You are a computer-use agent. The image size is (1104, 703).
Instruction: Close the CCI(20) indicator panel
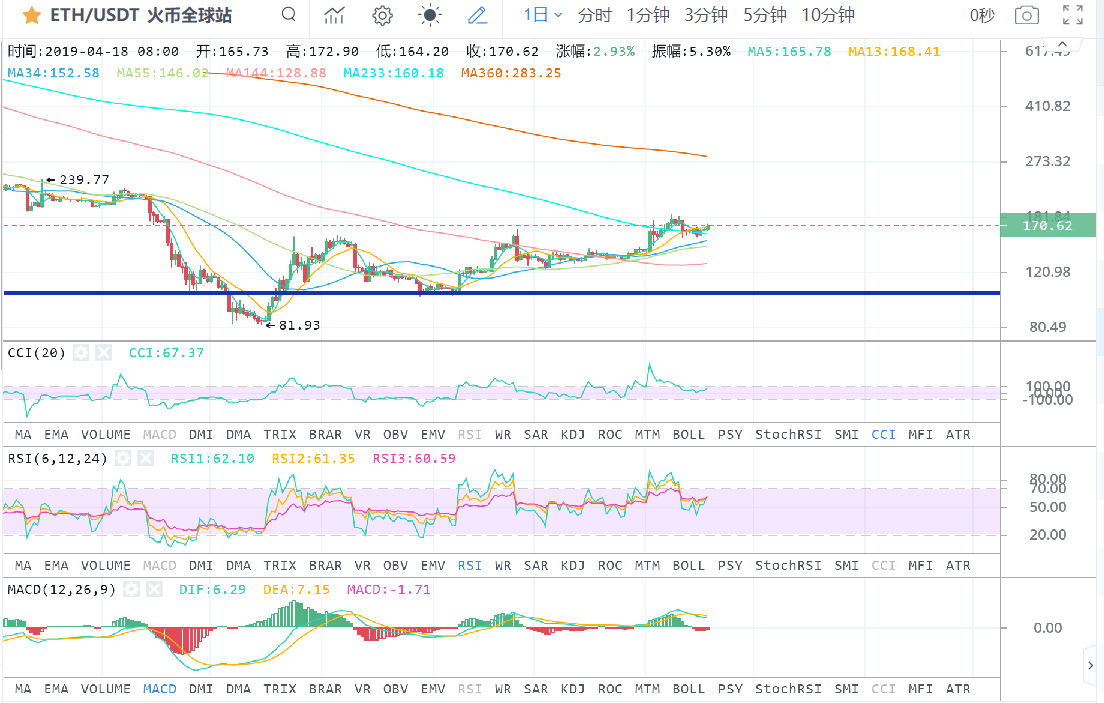point(103,353)
